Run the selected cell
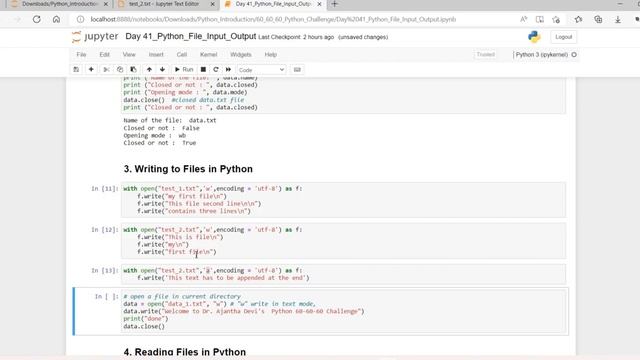640x360 pixels. 184,70
